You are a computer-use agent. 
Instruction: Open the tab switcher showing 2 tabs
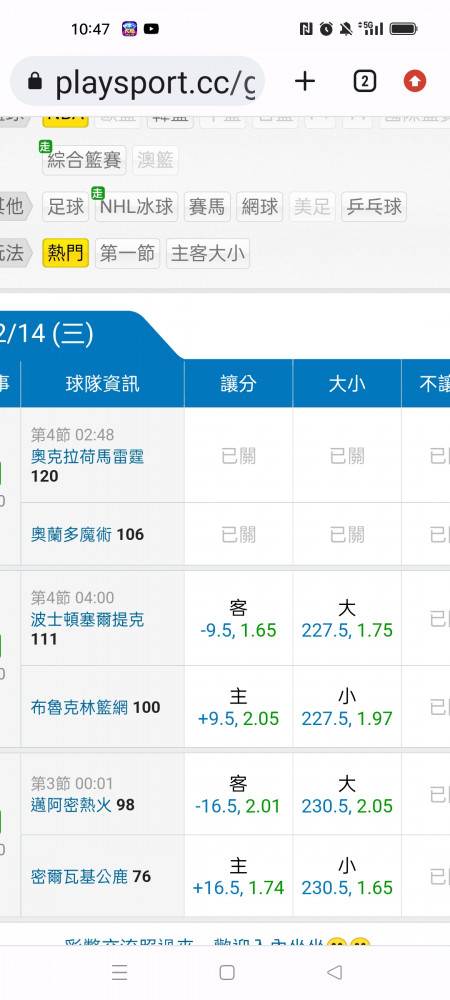[x=364, y=82]
